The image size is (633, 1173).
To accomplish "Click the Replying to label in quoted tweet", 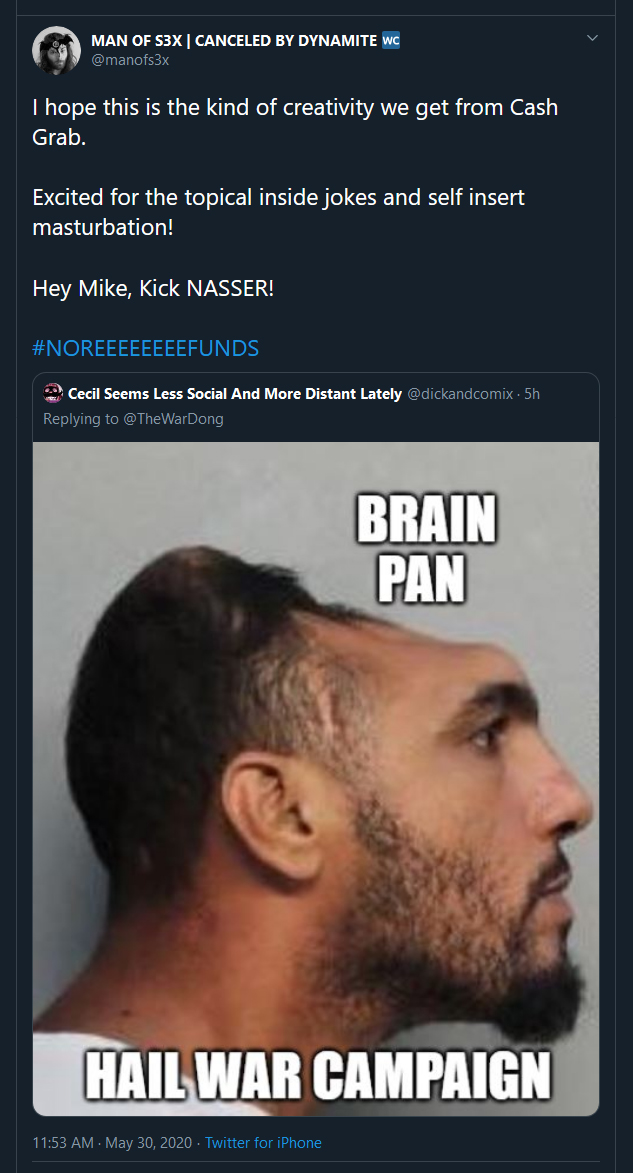I will 81,419.
